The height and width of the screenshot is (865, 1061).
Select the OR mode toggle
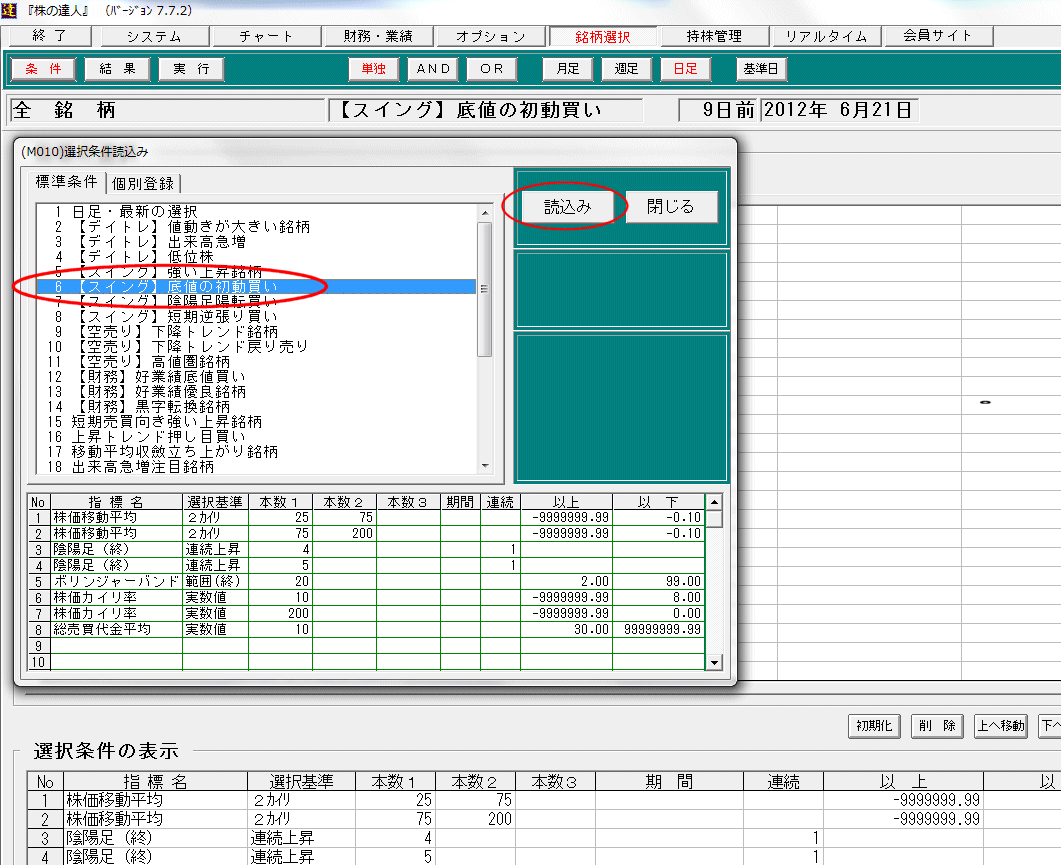[x=492, y=68]
